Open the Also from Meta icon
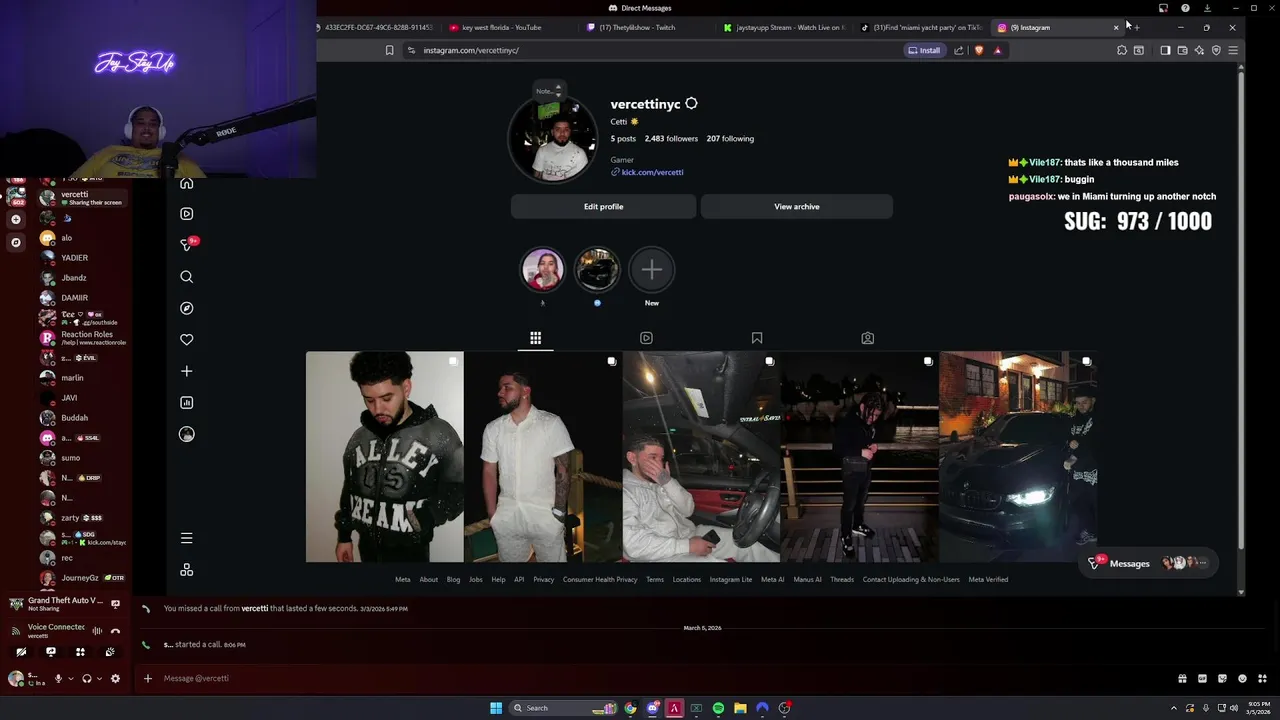1280x720 pixels. tap(186, 570)
